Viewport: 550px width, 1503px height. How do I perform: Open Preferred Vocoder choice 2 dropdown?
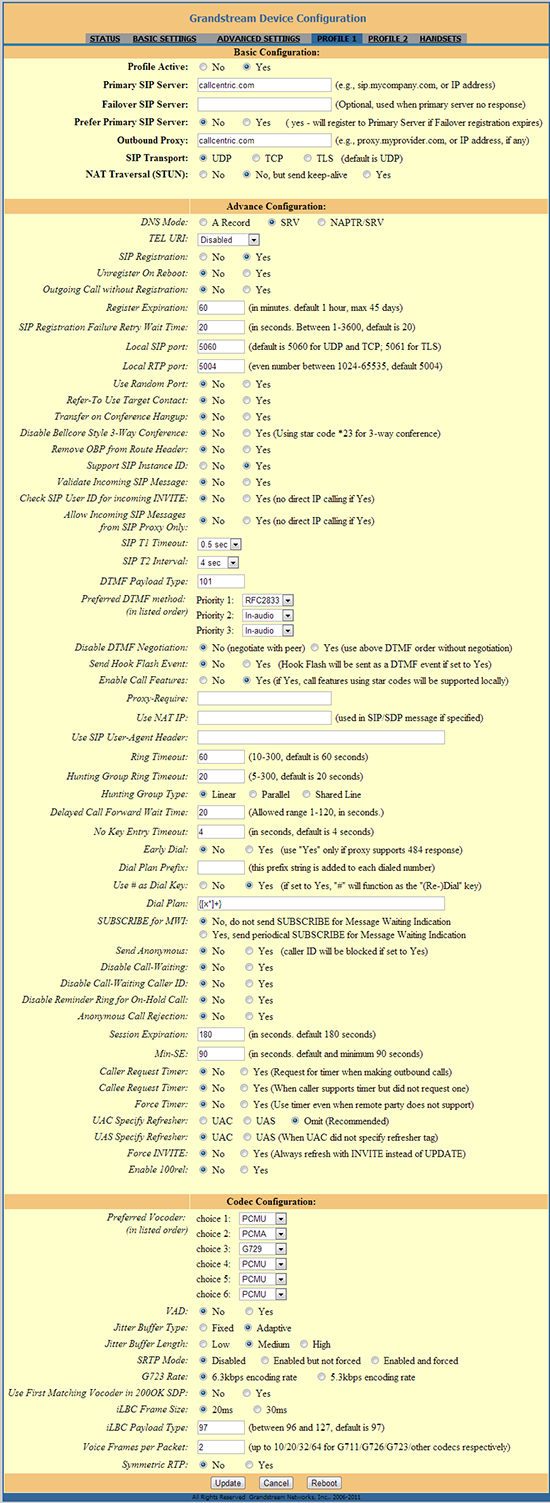pos(264,1234)
